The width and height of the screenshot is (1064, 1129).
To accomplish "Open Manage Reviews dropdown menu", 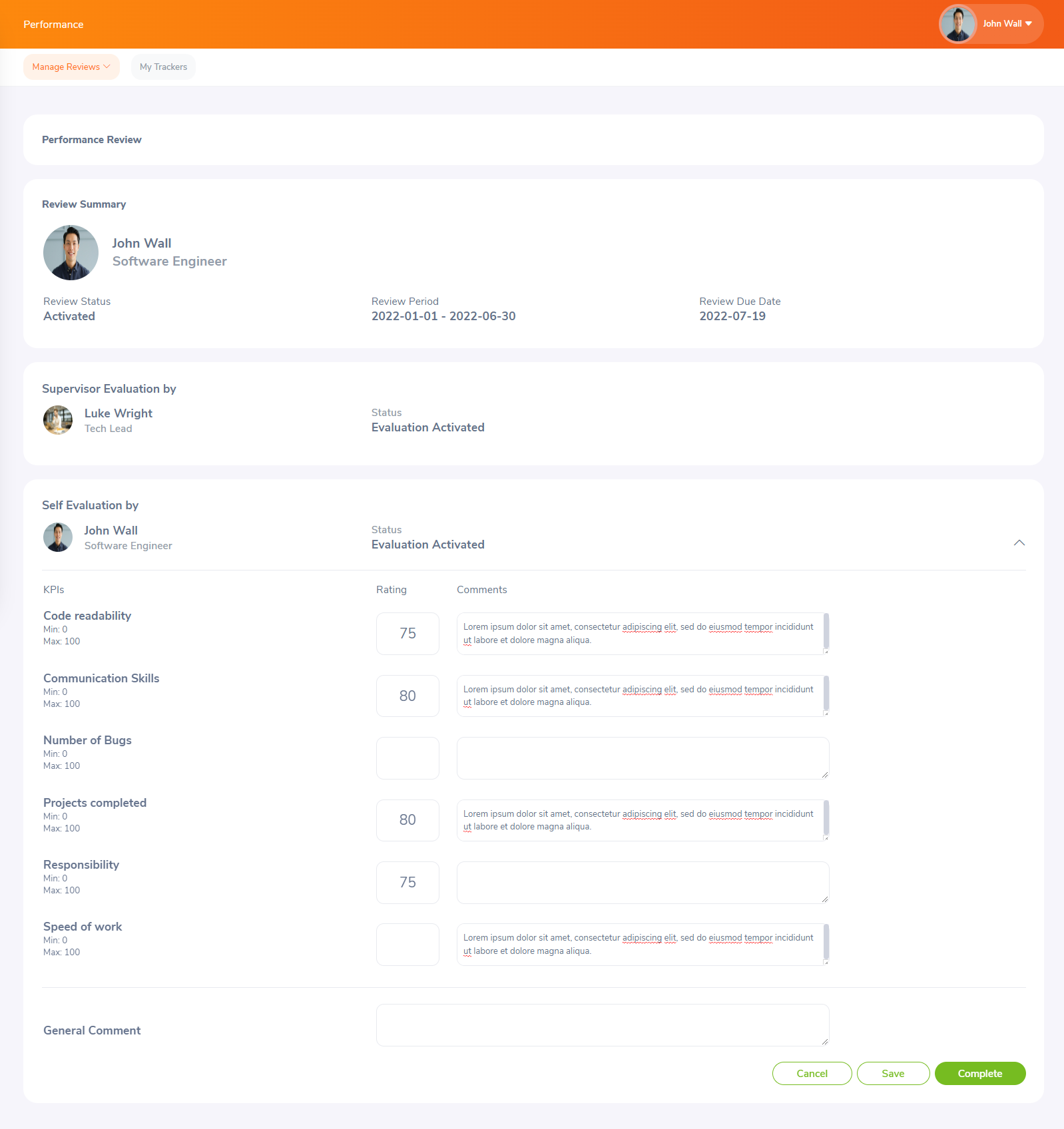I will click(x=71, y=67).
